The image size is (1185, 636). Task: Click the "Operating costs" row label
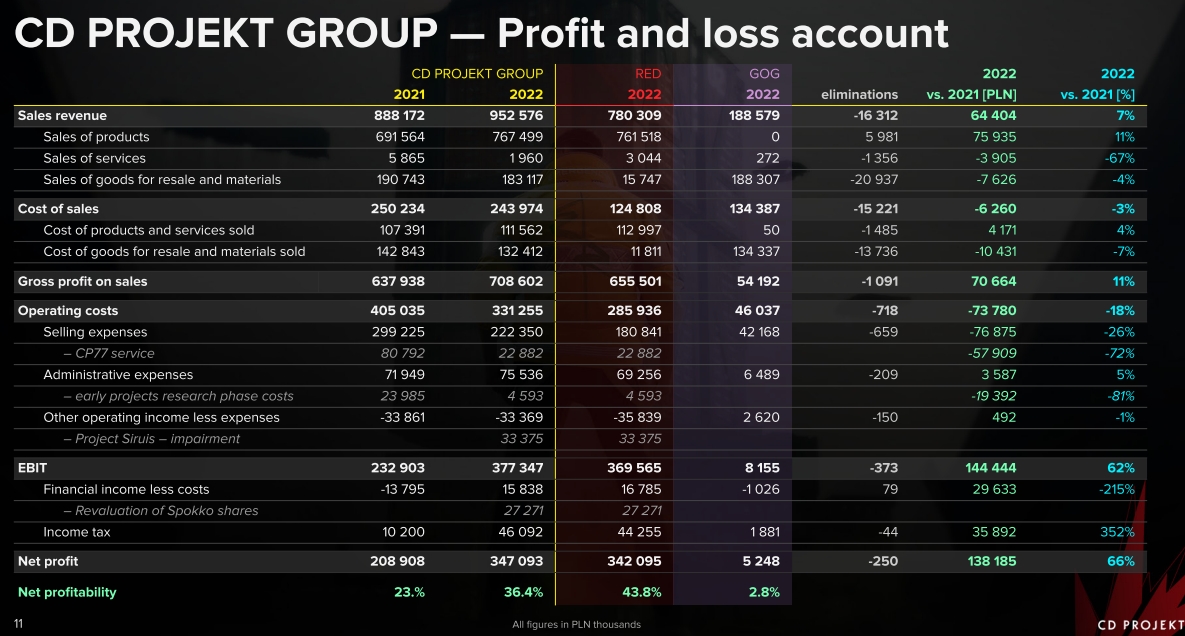pyautogui.click(x=68, y=311)
